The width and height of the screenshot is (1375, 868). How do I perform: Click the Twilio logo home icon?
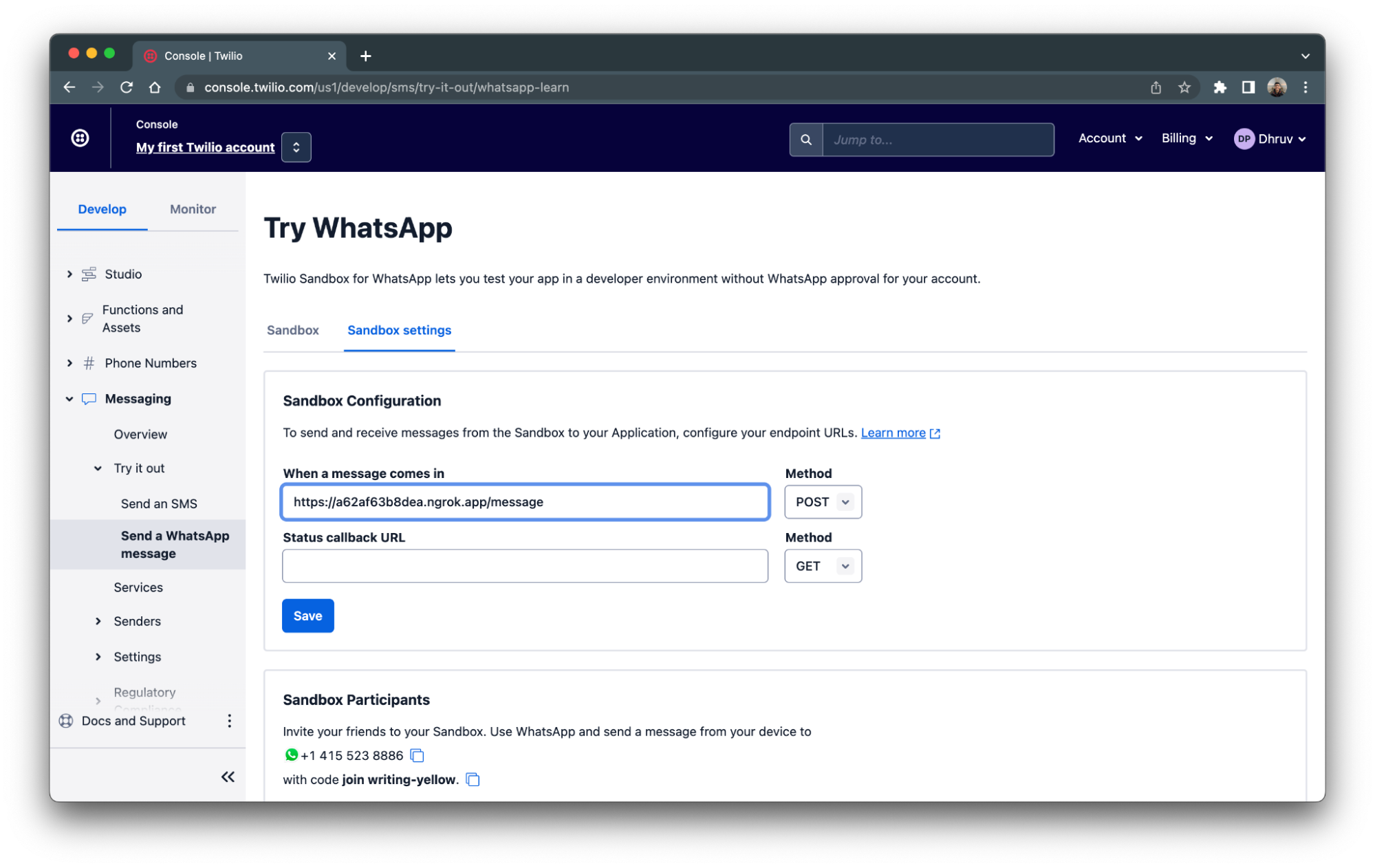[80, 138]
